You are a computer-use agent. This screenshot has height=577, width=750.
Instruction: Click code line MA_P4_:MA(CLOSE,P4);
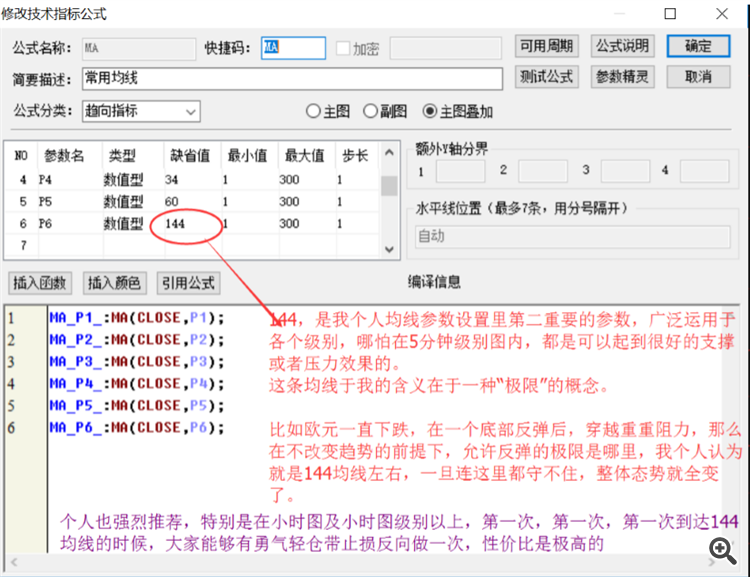(x=137, y=384)
